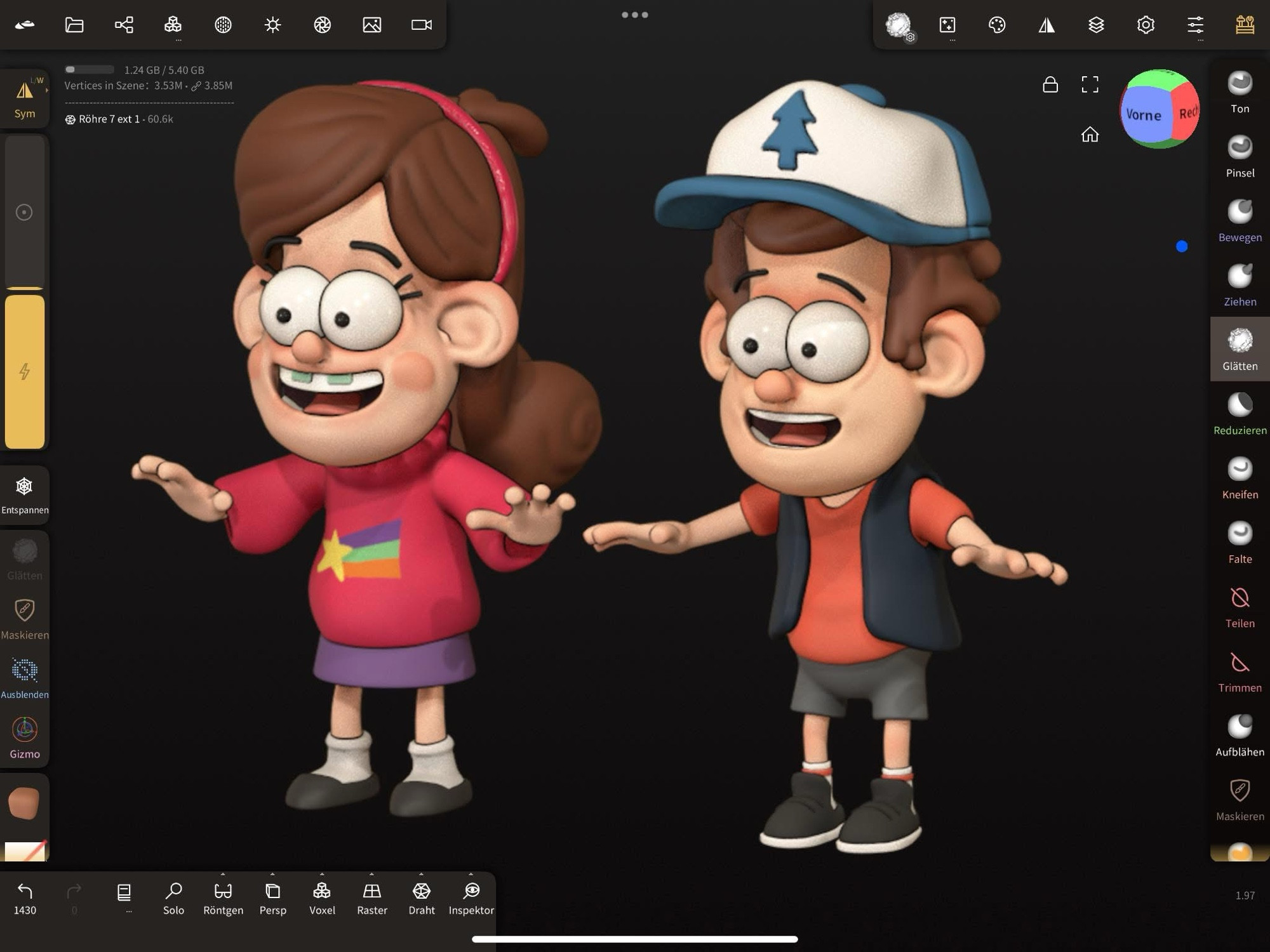Open the post process aperture menu
The width and height of the screenshot is (1270, 952).
(323, 25)
